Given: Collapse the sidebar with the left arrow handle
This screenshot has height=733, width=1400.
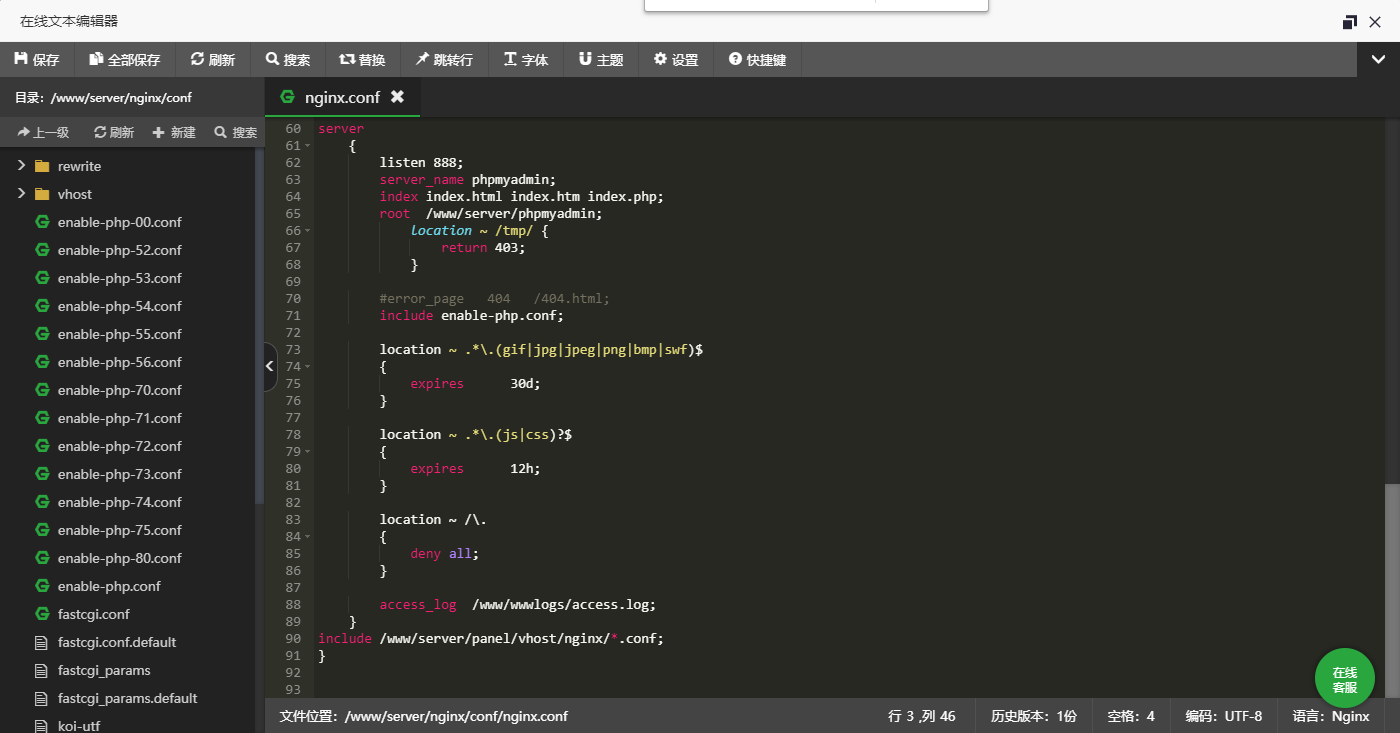Looking at the screenshot, I should point(270,367).
